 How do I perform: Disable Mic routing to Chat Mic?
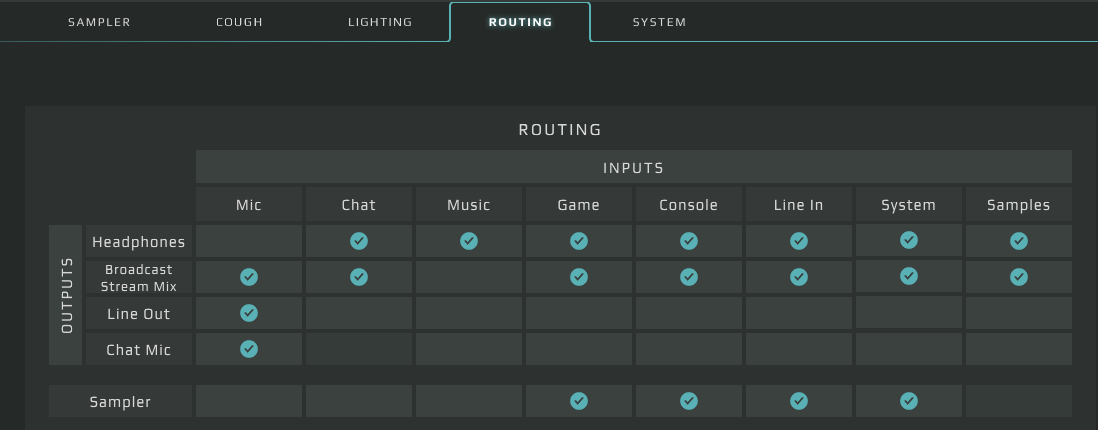pyautogui.click(x=249, y=349)
